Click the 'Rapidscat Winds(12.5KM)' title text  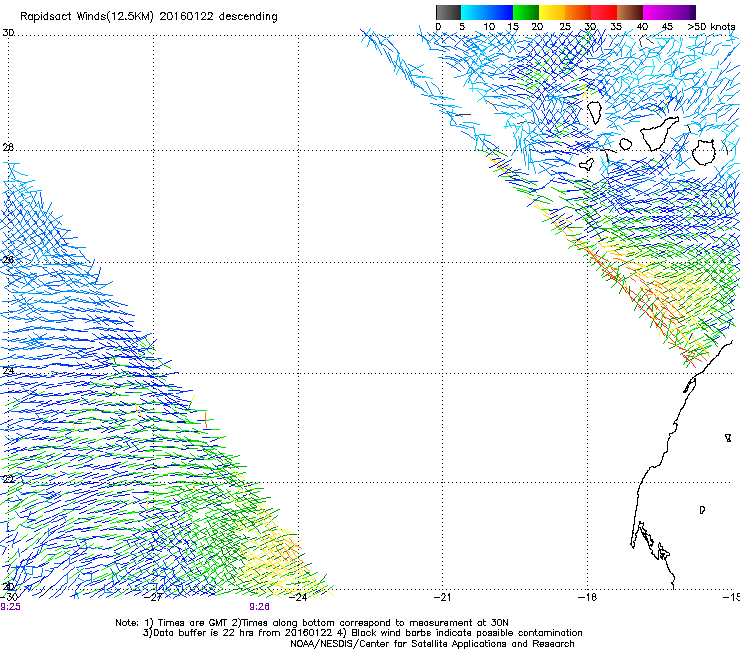pos(87,17)
